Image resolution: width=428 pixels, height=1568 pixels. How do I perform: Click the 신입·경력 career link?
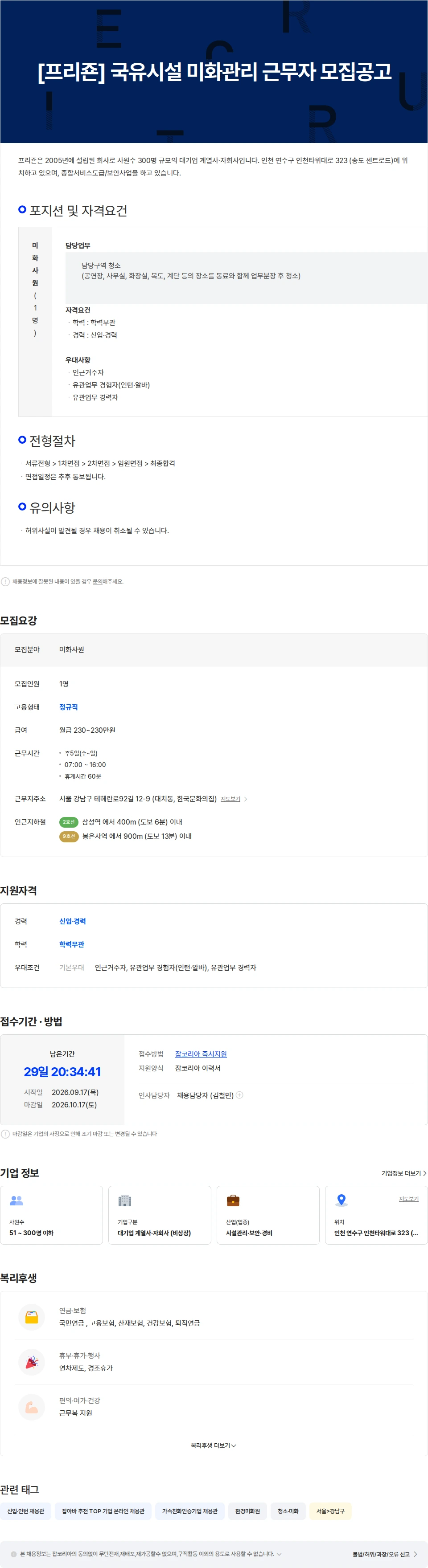73,921
